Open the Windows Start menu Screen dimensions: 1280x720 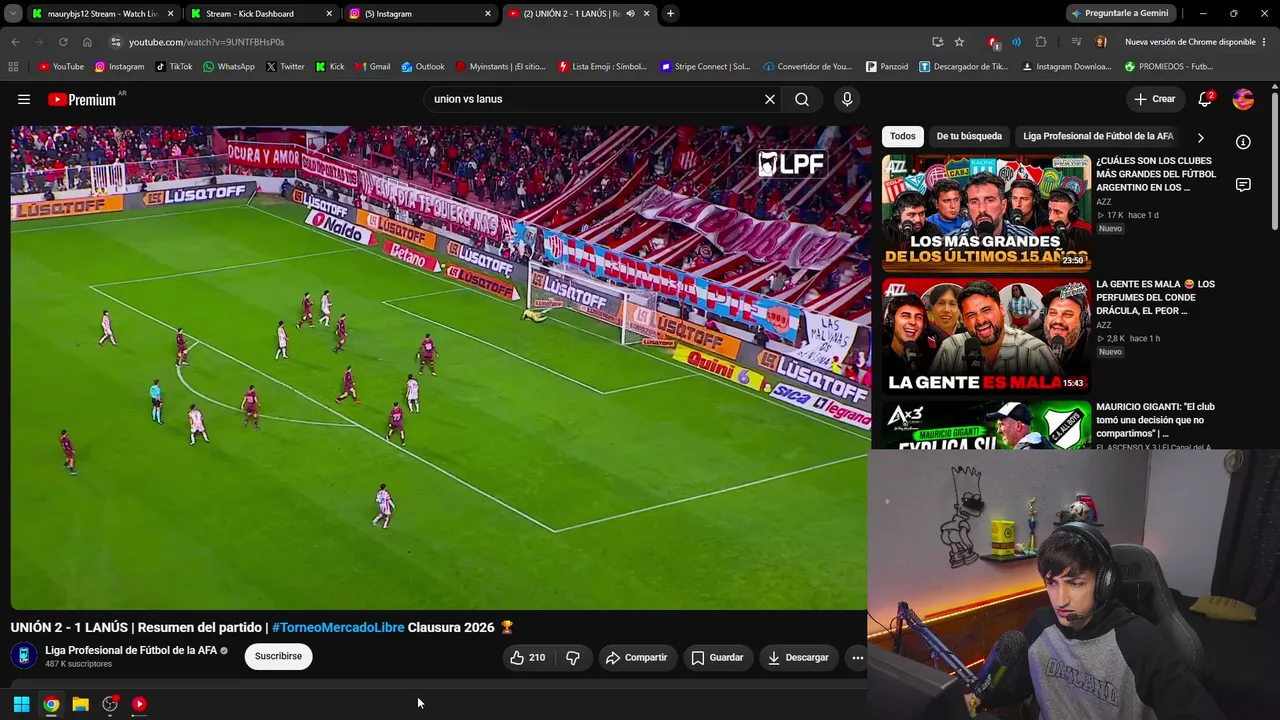[x=21, y=704]
